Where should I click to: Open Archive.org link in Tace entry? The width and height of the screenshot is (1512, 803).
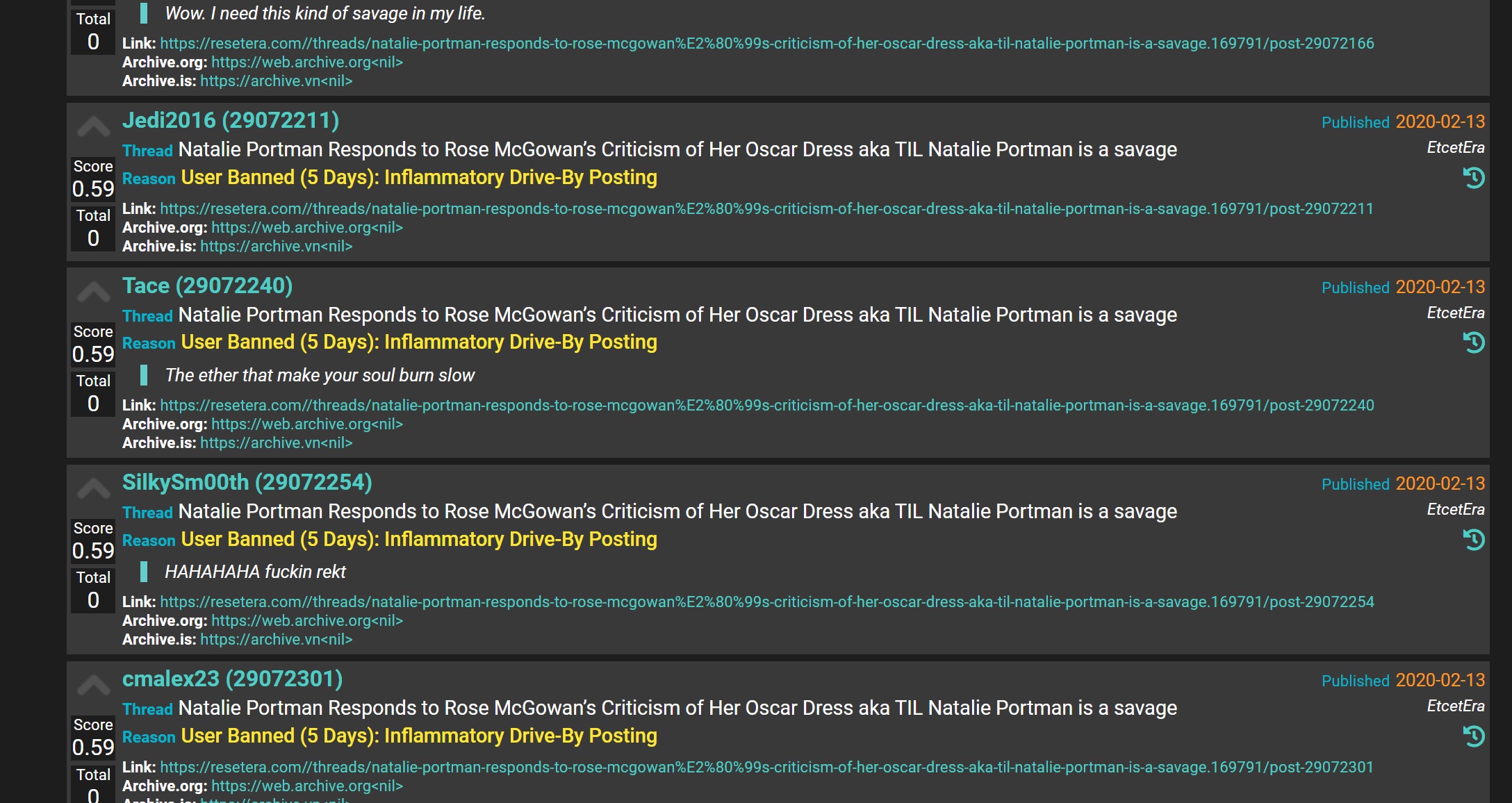pyautogui.click(x=307, y=424)
